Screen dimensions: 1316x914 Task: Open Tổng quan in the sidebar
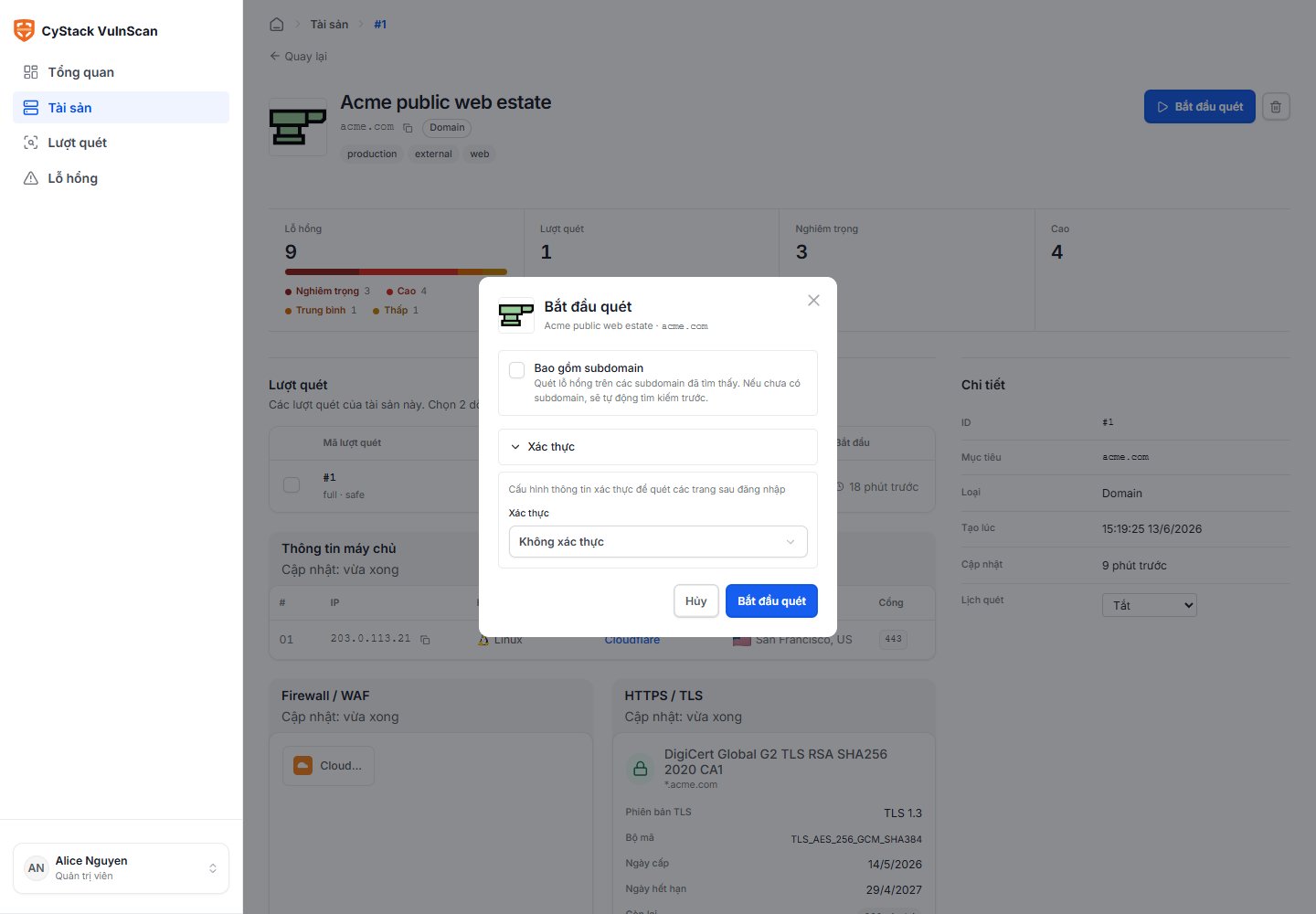(121, 72)
